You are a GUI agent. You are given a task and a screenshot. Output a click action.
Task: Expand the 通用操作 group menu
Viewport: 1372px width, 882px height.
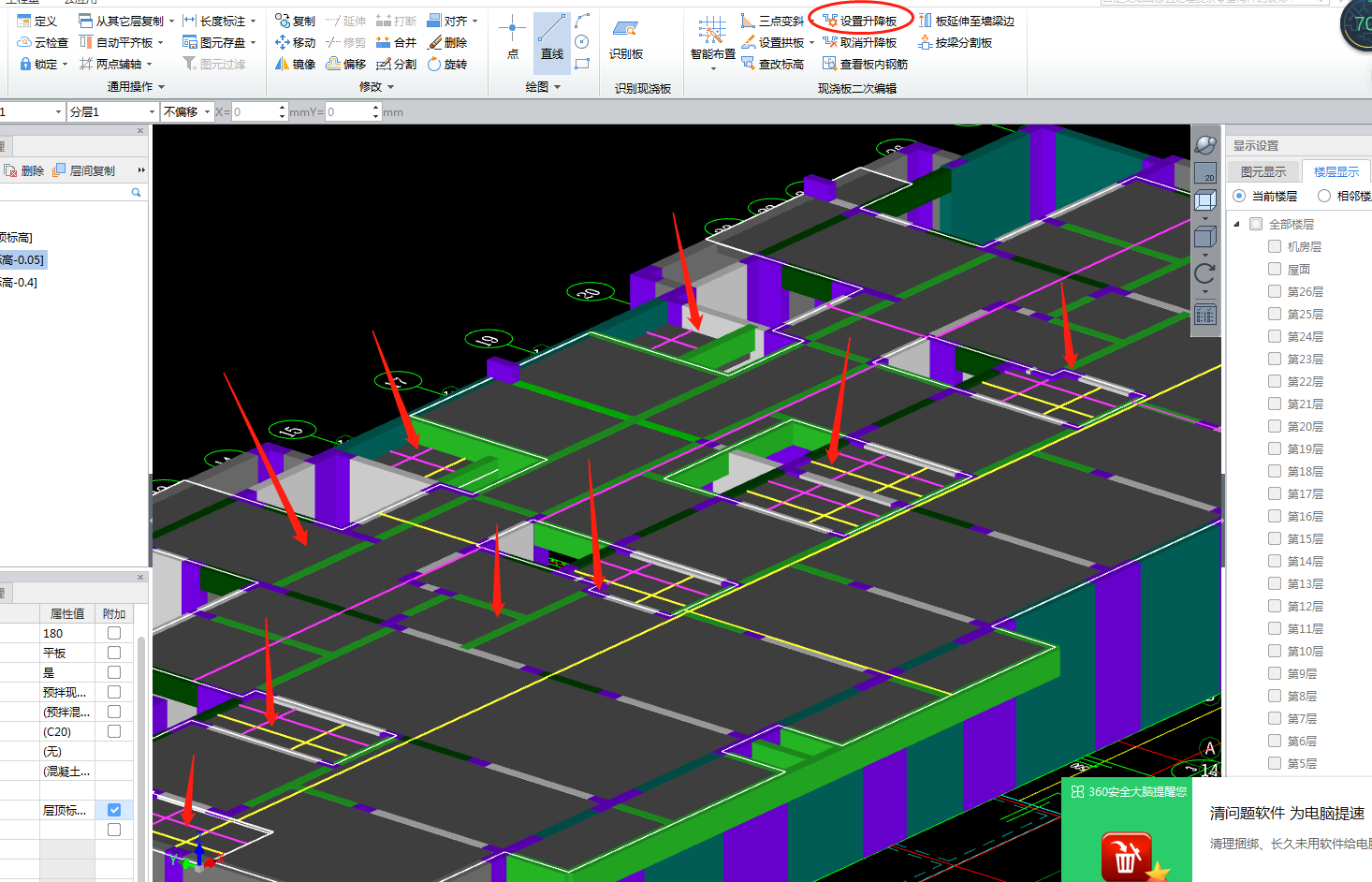click(x=136, y=86)
